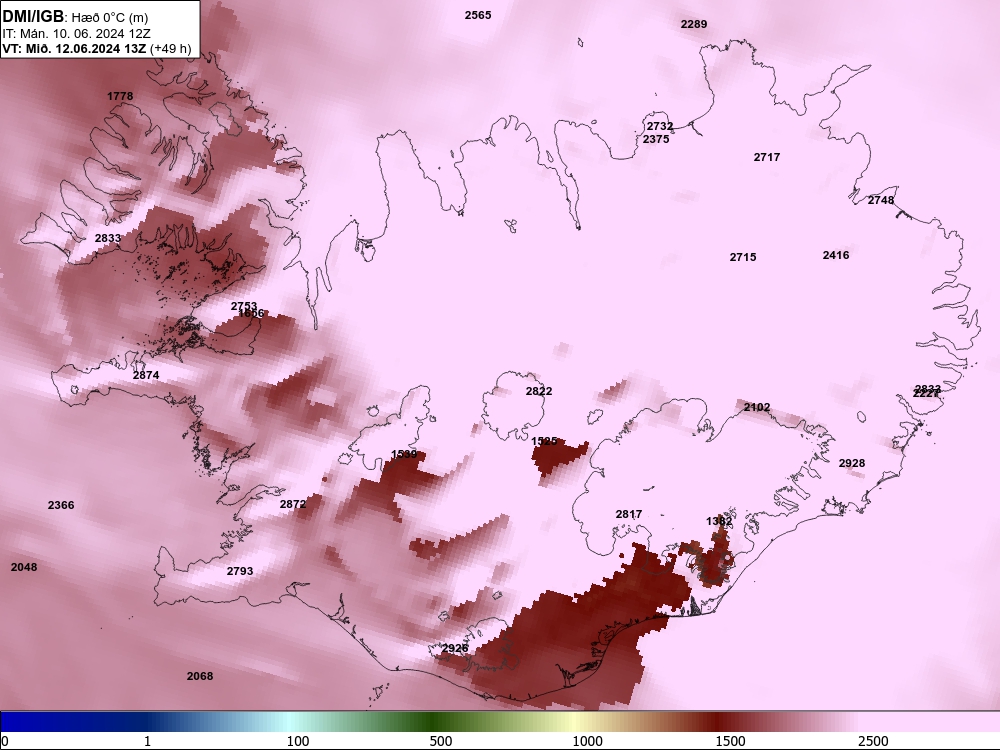Click the 2366 value over the western sea
1000x750 pixels.
click(61, 505)
